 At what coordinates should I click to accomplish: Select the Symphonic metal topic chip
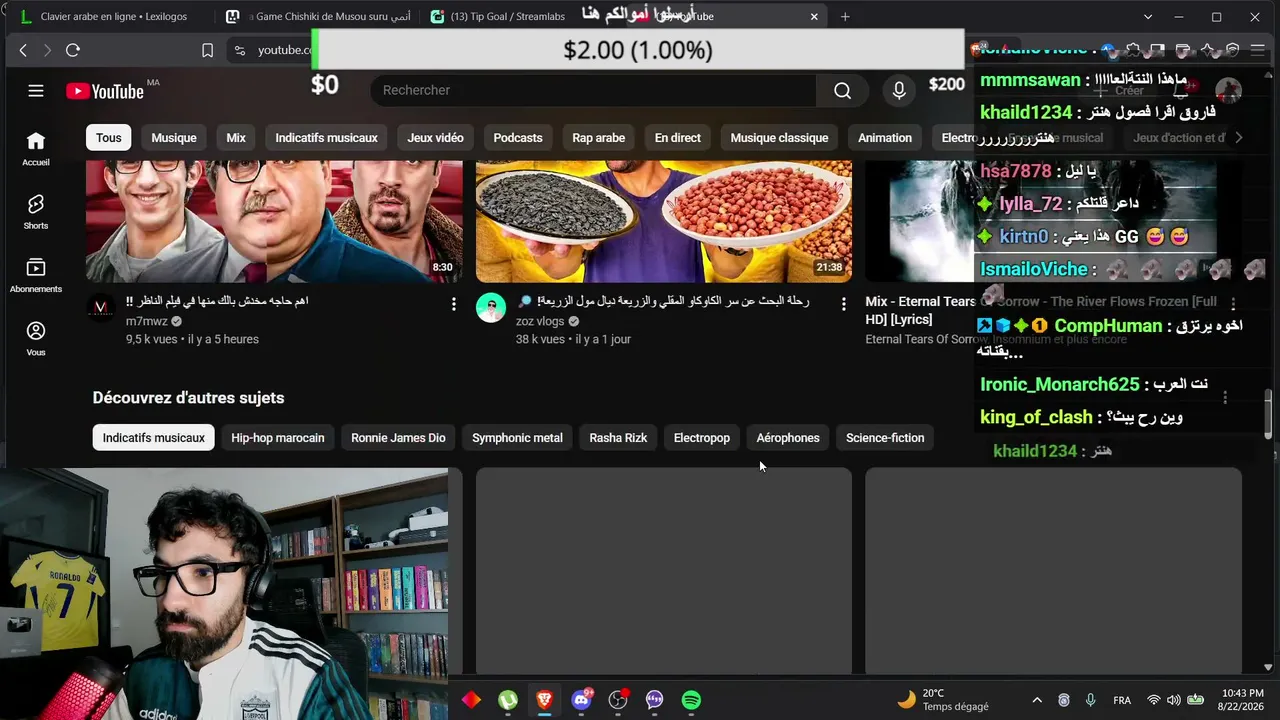[x=517, y=438]
